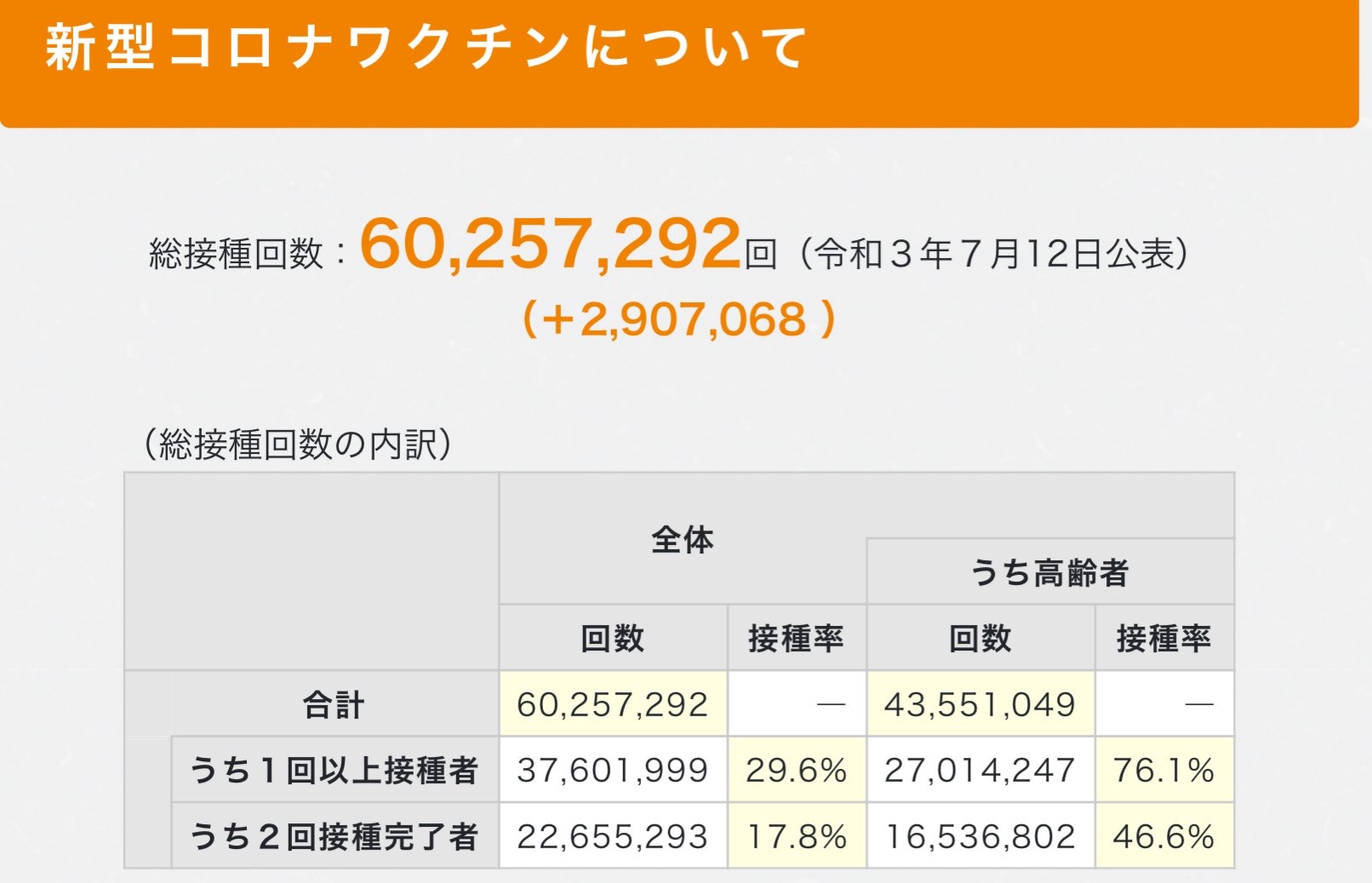Click the 接種率 header under うち高齢者

[x=1164, y=638]
